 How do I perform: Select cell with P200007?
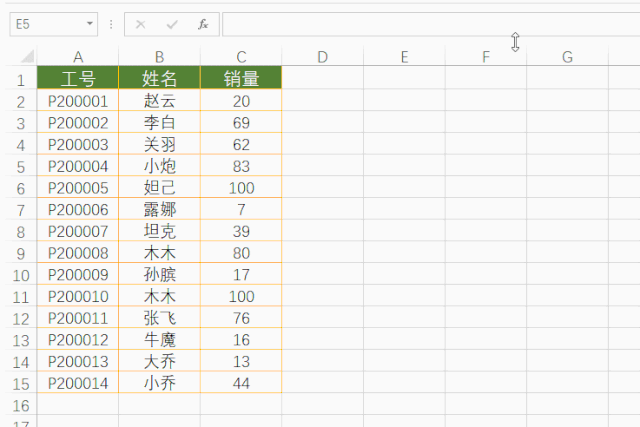click(x=78, y=231)
